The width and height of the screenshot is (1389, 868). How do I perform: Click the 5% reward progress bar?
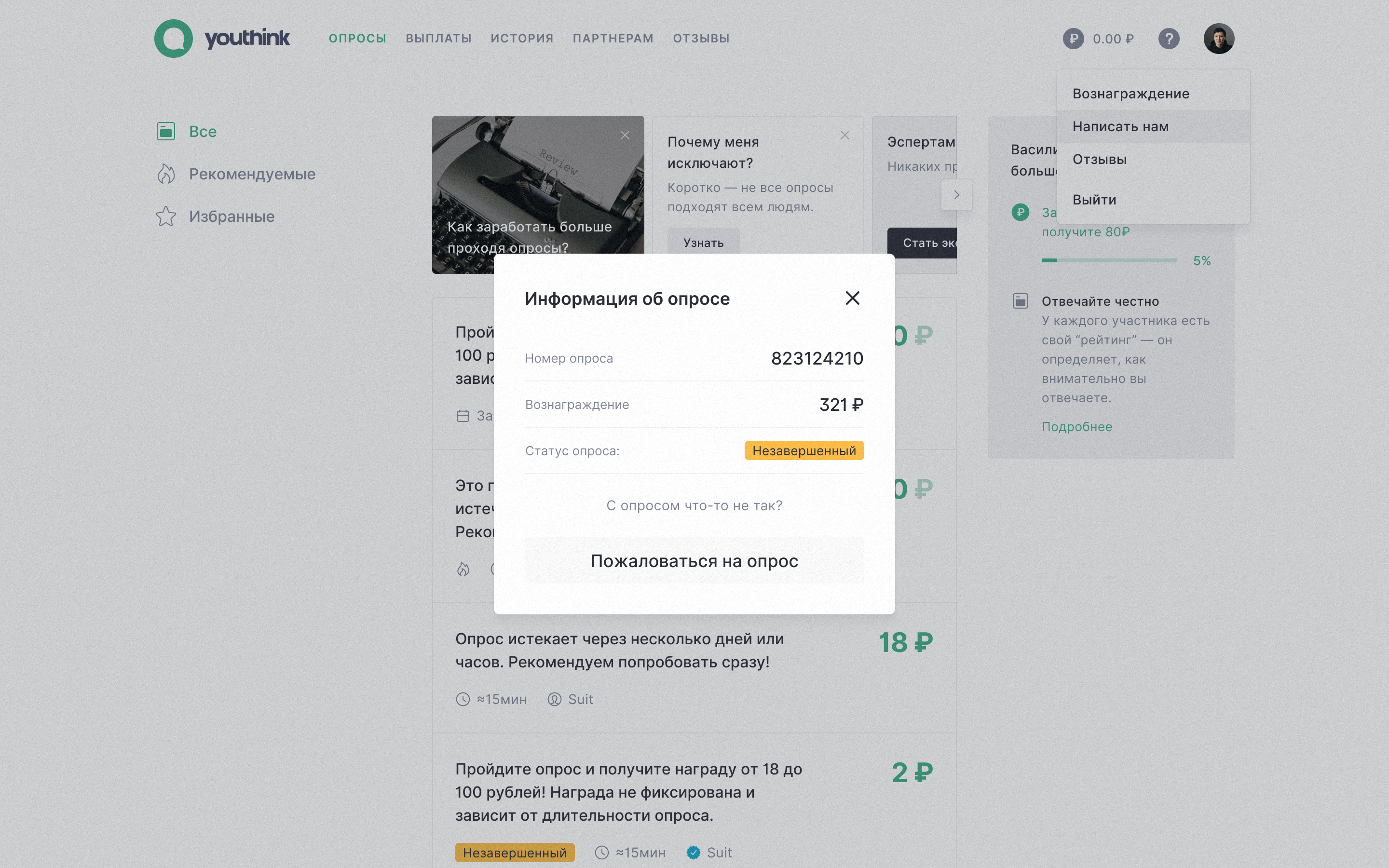[x=1108, y=260]
